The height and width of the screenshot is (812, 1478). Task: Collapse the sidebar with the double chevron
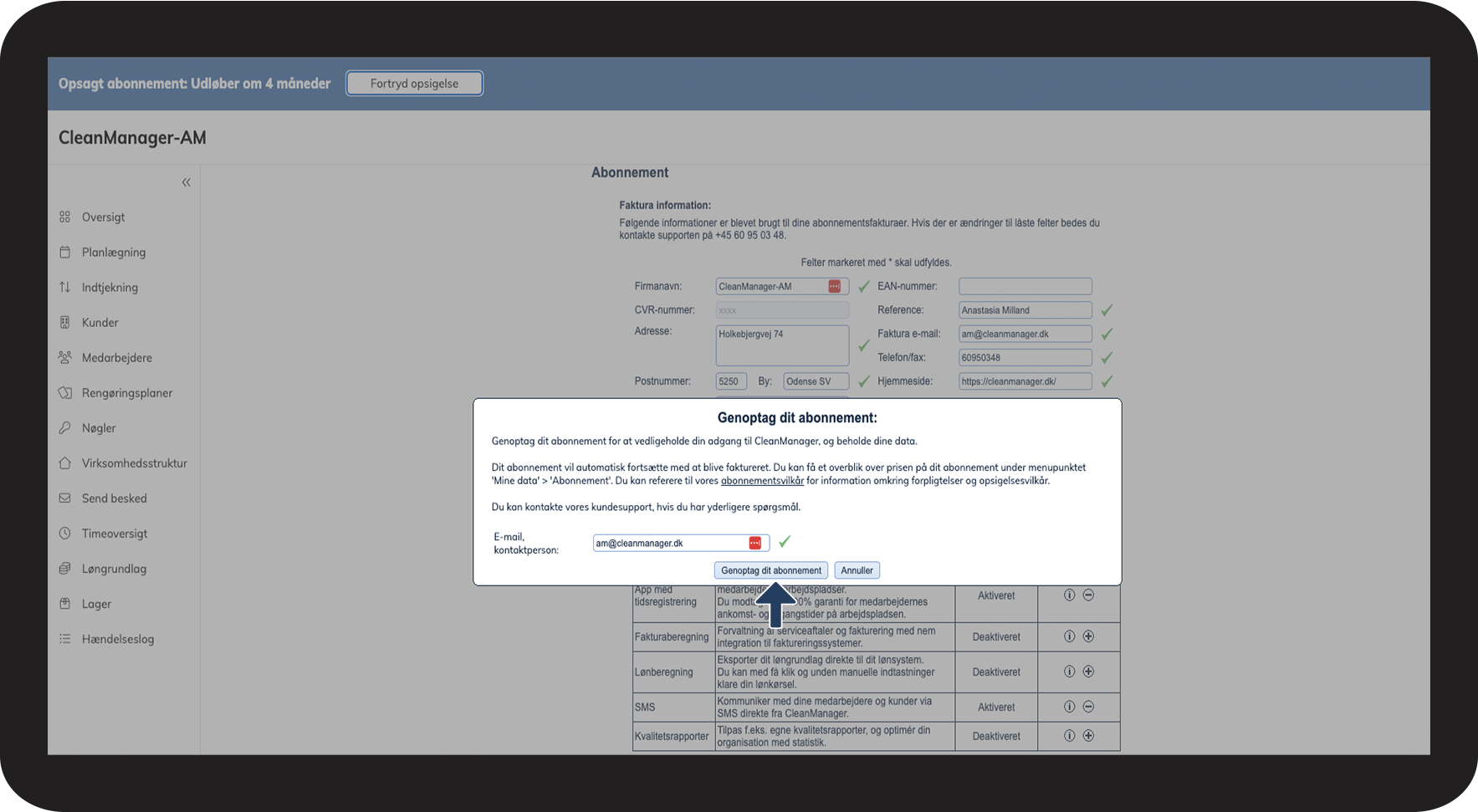click(x=186, y=182)
